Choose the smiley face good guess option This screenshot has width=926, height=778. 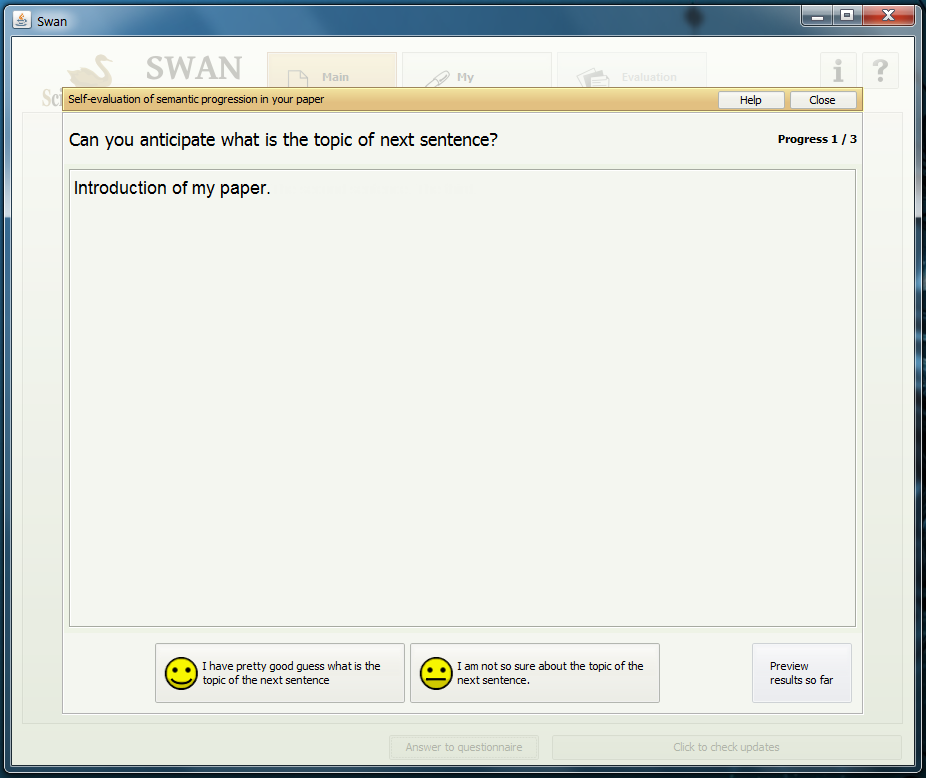point(279,673)
